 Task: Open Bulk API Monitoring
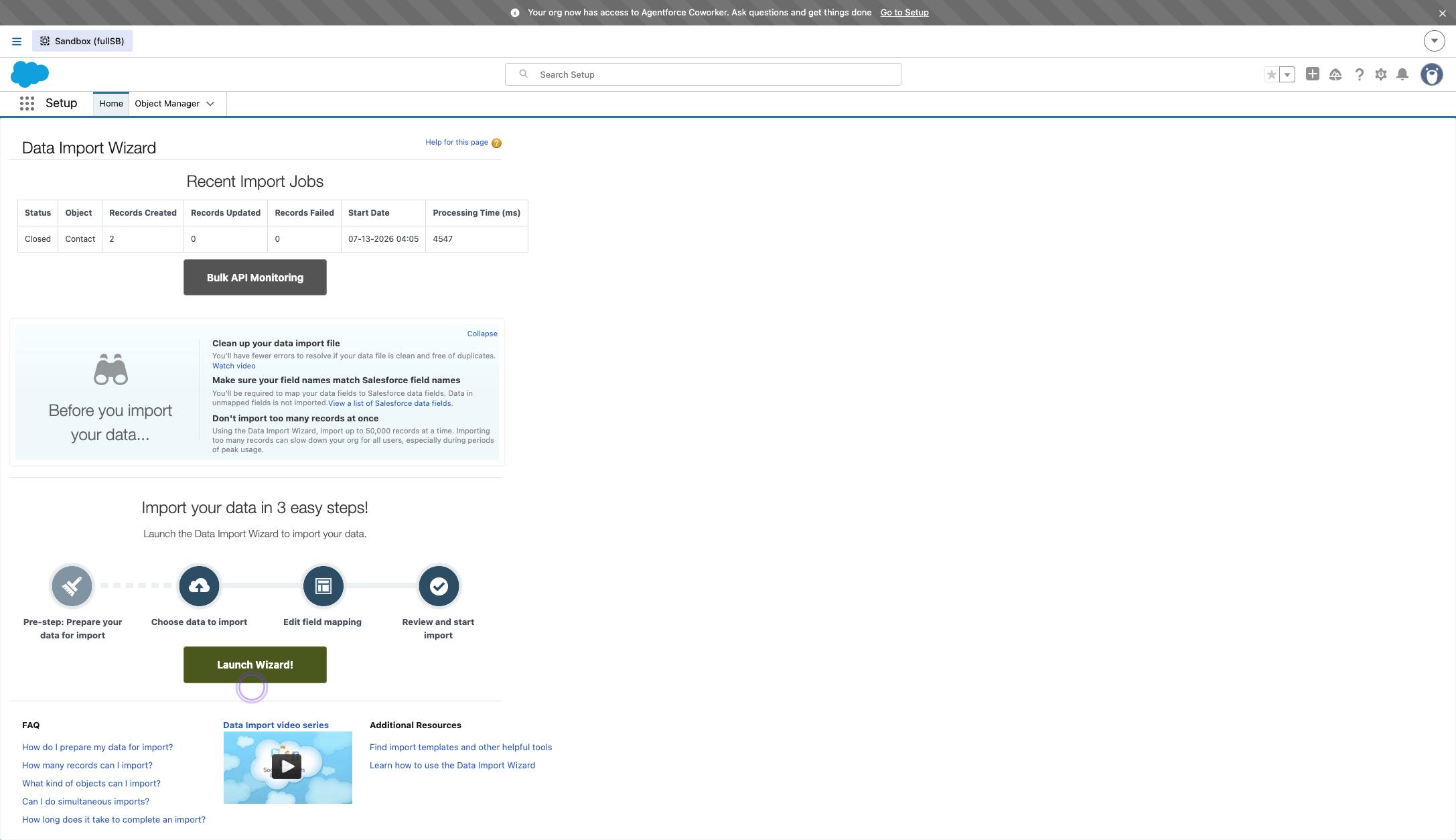[x=255, y=277]
